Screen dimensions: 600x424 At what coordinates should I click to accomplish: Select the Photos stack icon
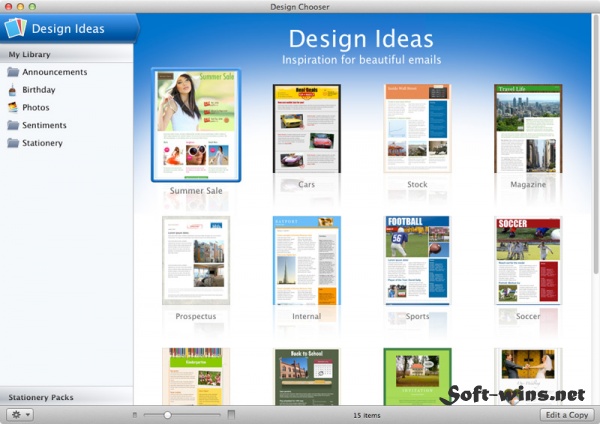click(x=13, y=107)
